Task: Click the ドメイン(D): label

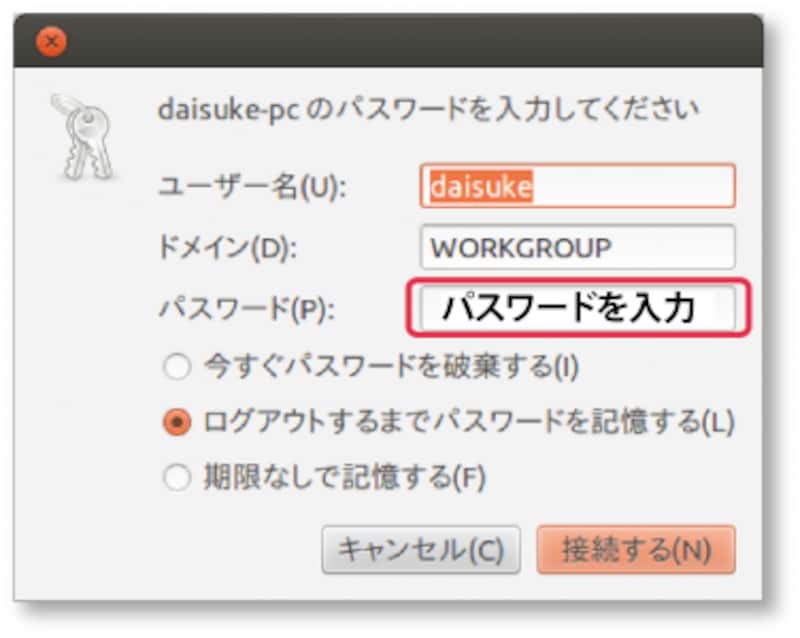Action: (228, 248)
